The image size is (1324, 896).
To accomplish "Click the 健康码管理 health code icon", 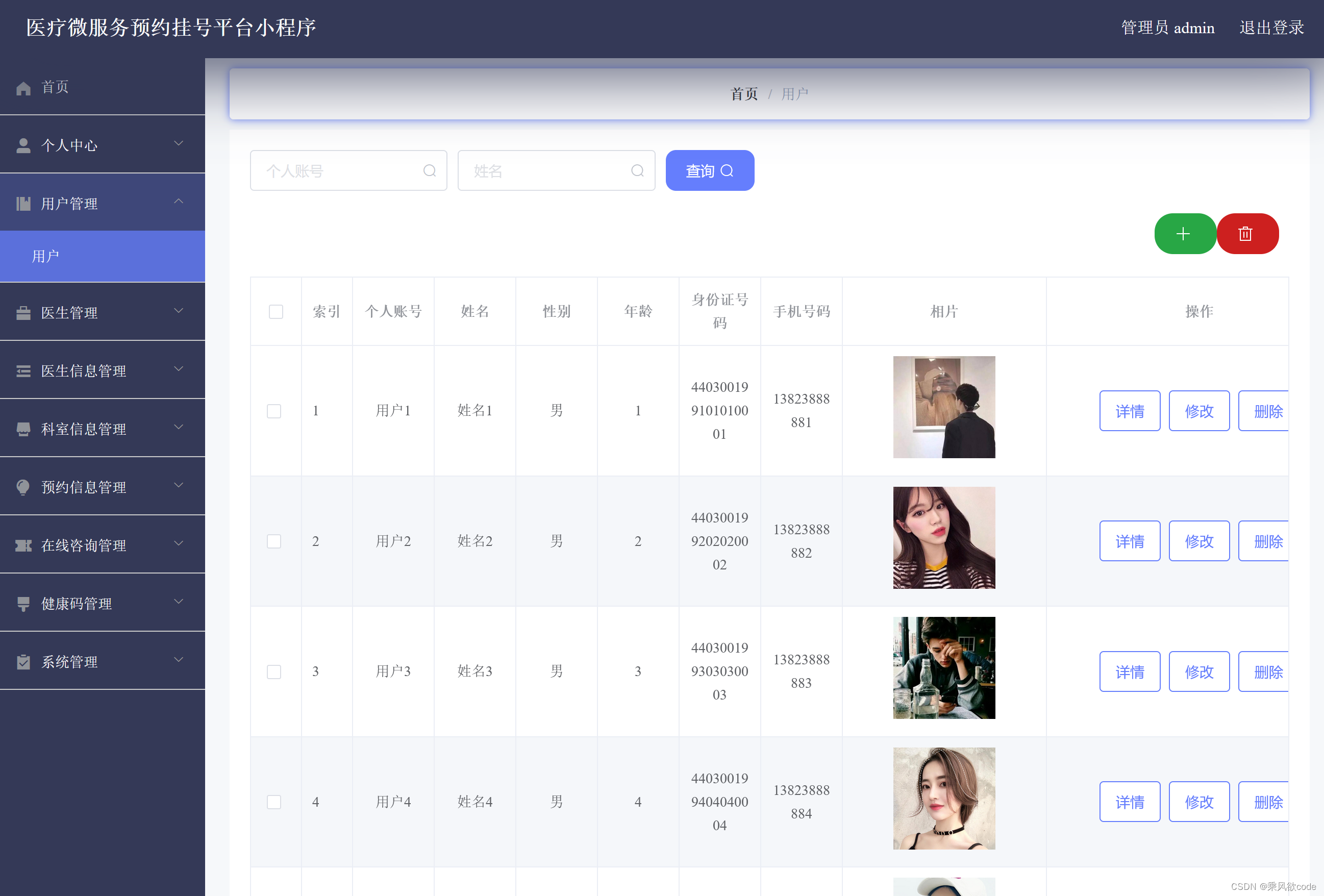I will click(23, 603).
